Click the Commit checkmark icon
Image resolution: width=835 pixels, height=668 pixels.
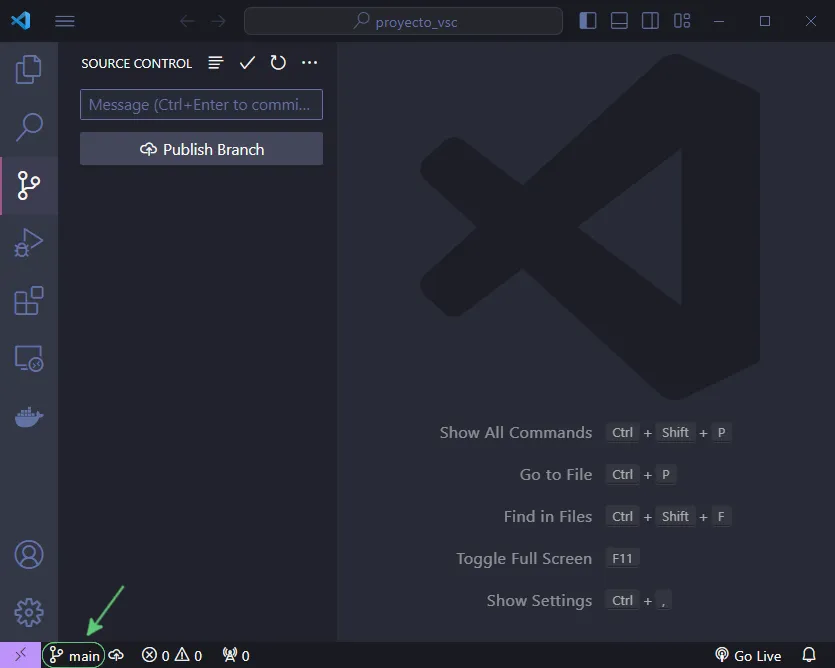click(247, 63)
